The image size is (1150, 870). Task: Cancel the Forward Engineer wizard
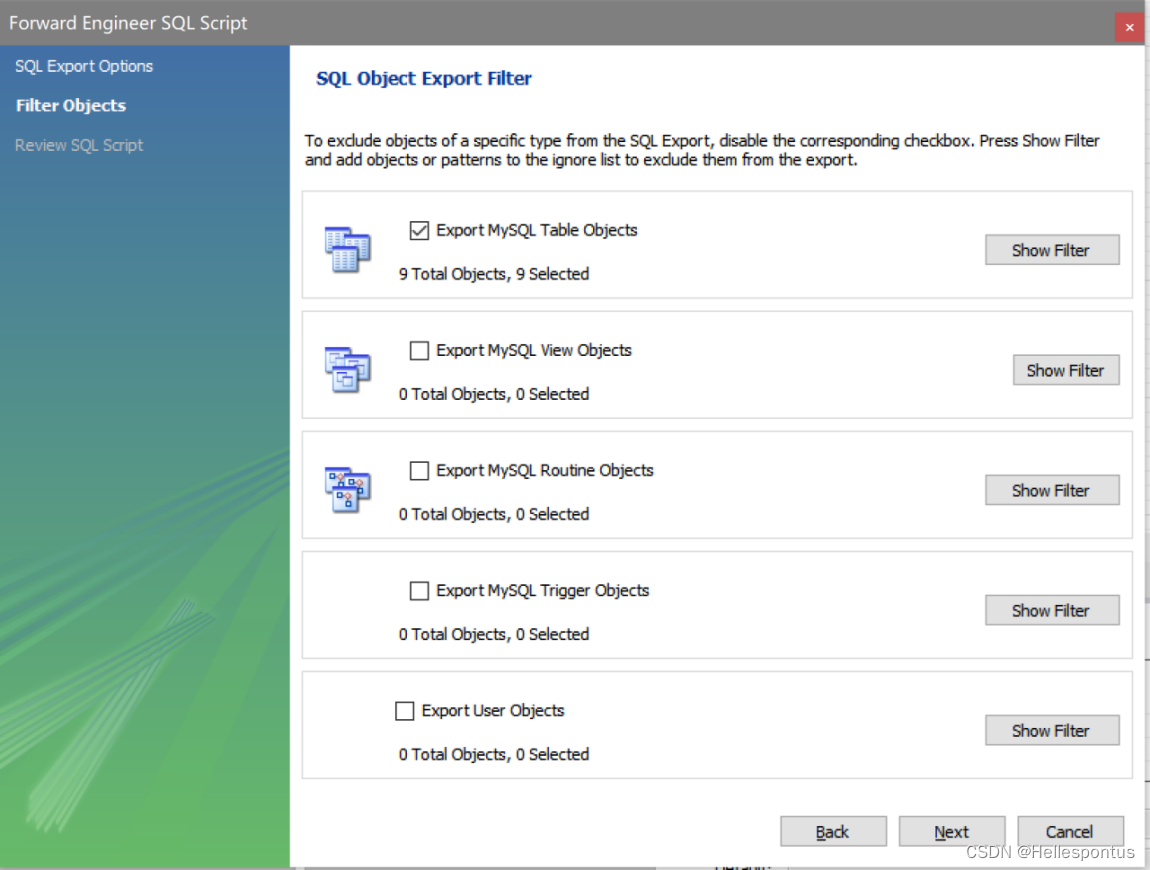[1070, 832]
